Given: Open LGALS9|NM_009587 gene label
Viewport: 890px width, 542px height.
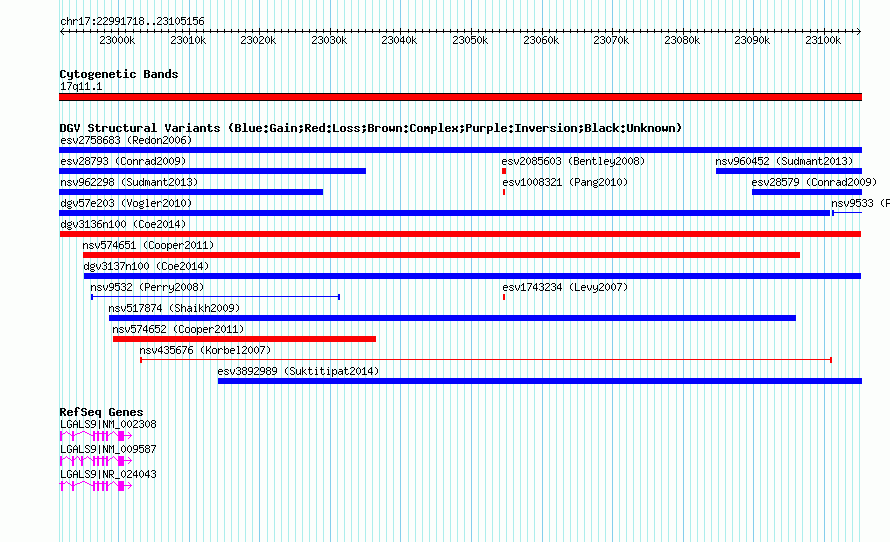Looking at the screenshot, I should coord(108,449).
